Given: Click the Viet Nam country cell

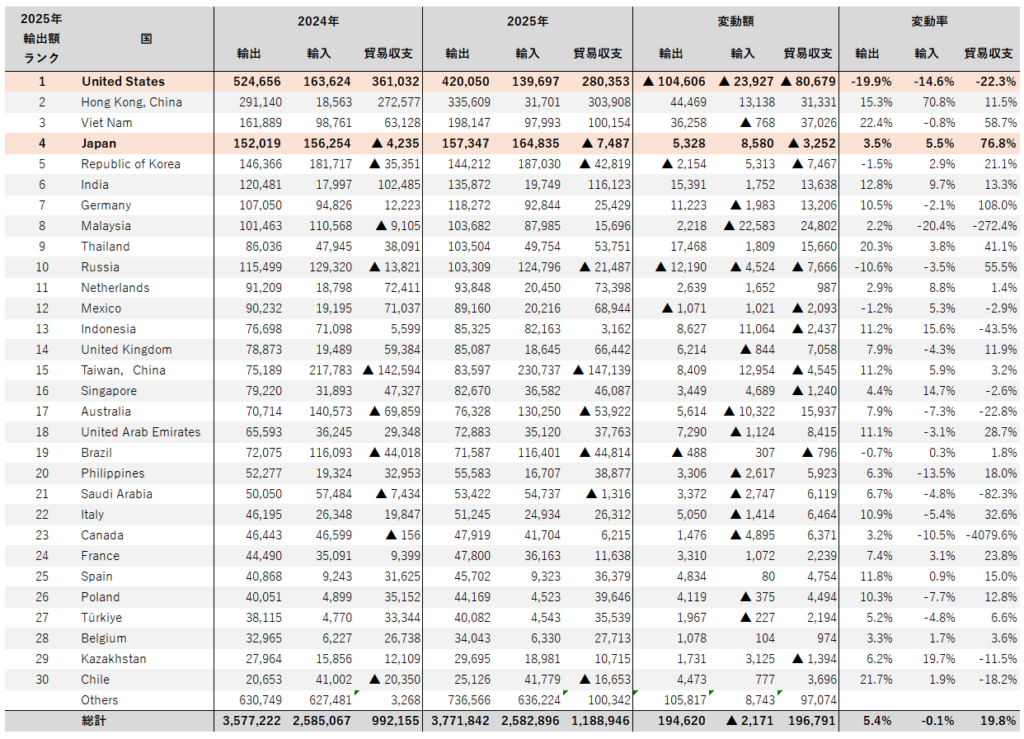Looking at the screenshot, I should pyautogui.click(x=106, y=122).
